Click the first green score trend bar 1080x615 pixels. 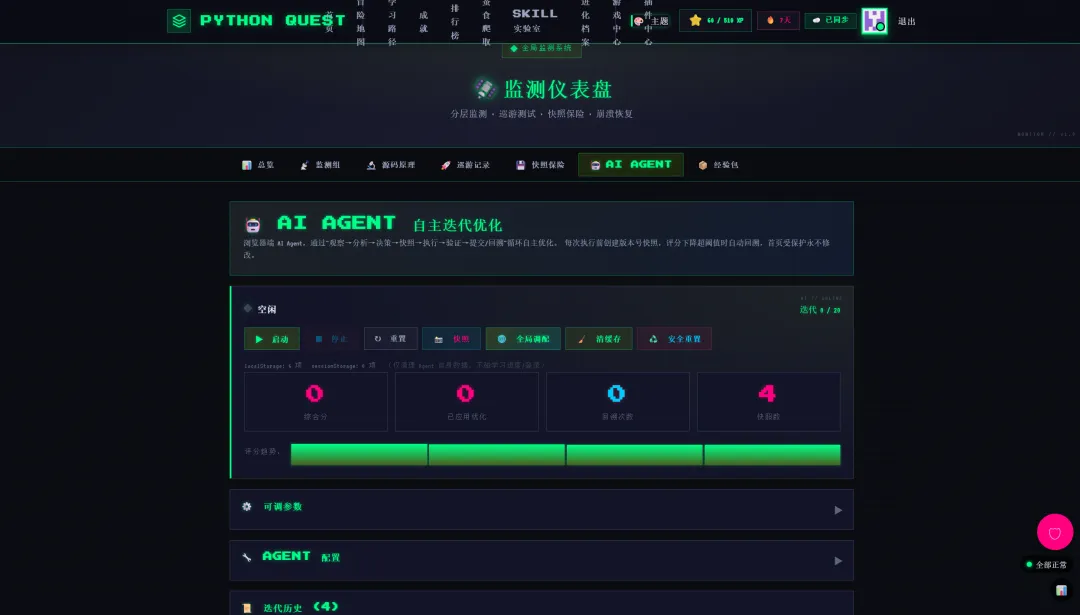[359, 455]
